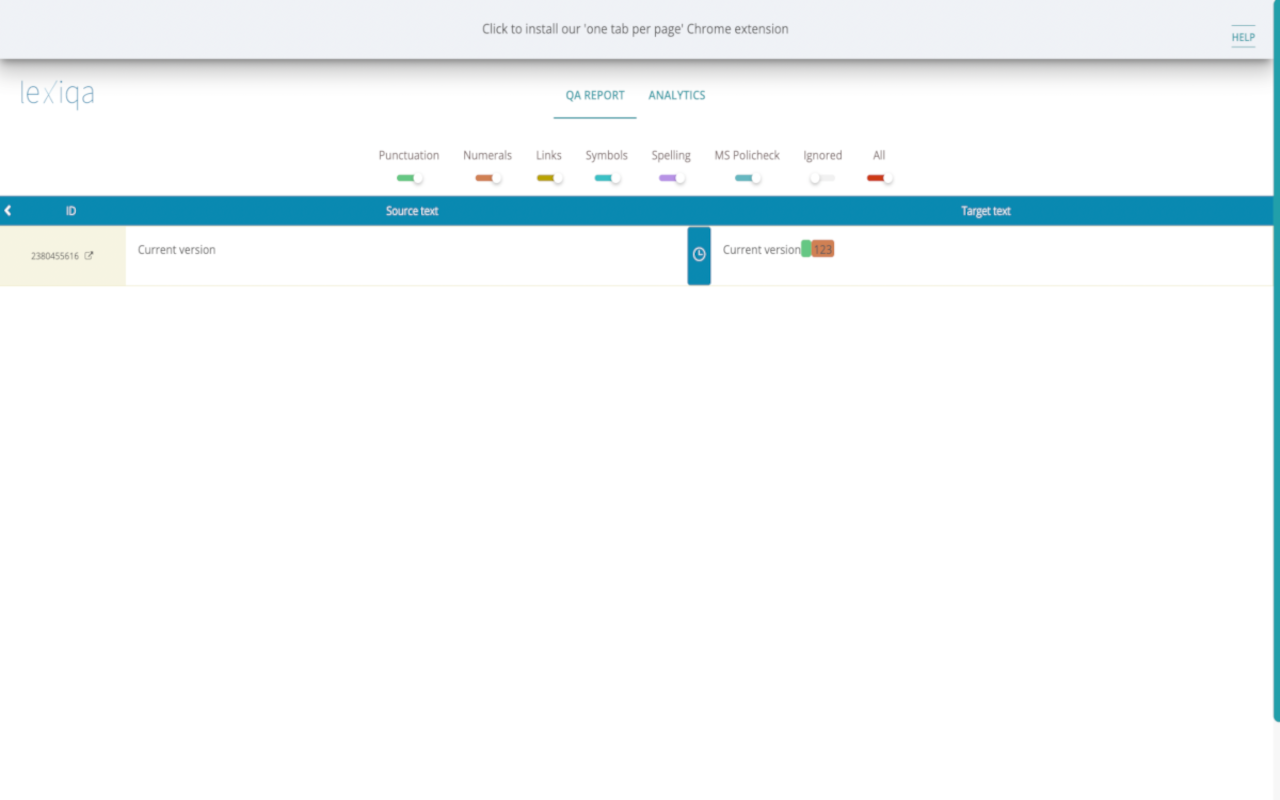
Task: Switch off the All errors toggle
Action: (x=878, y=177)
